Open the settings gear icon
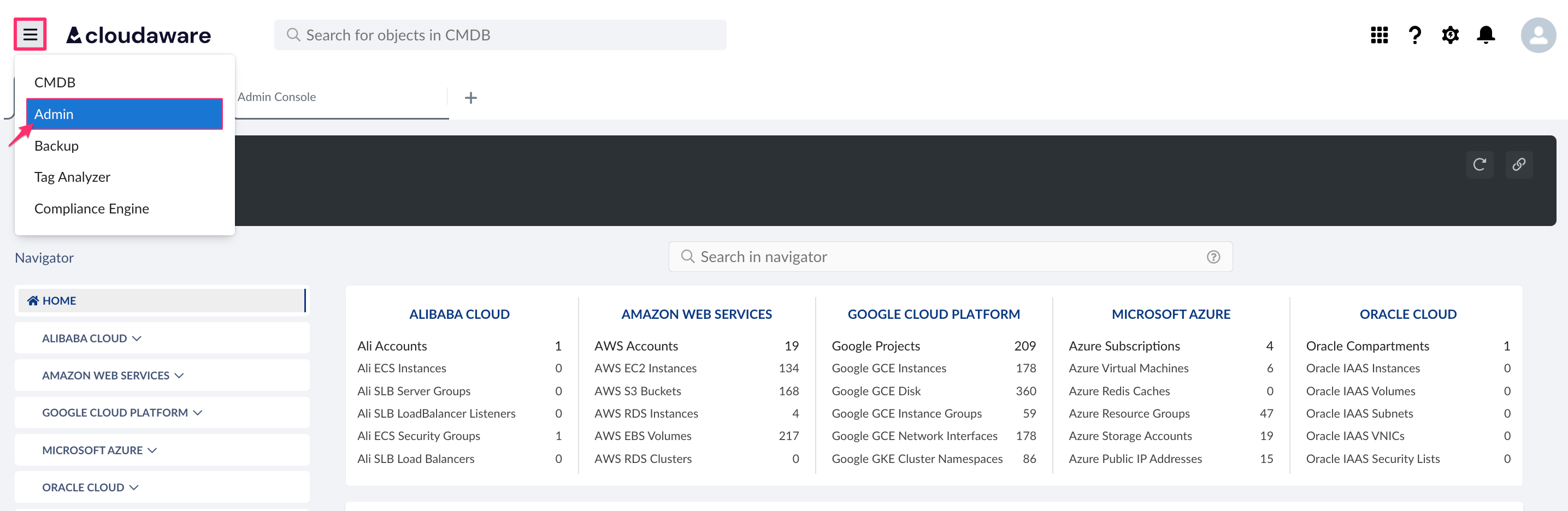Viewport: 1568px width, 511px height. point(1450,35)
